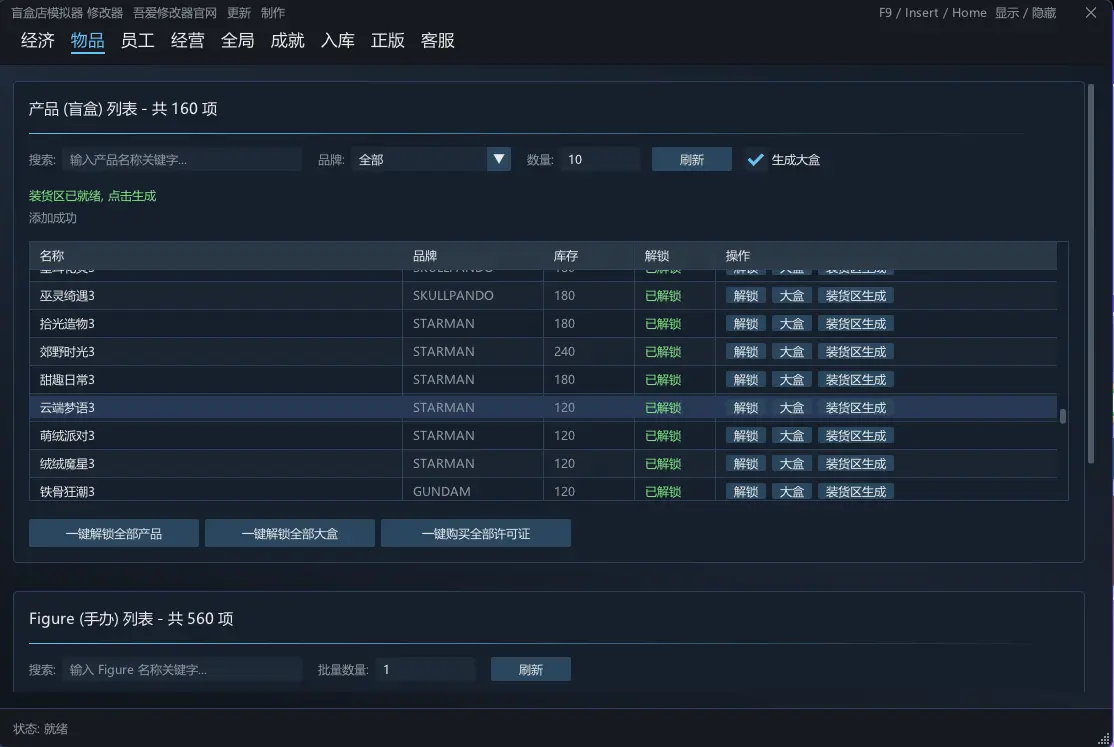Viewport: 1114px width, 747px height.
Task: Select the 成就 tab
Action: pos(287,41)
